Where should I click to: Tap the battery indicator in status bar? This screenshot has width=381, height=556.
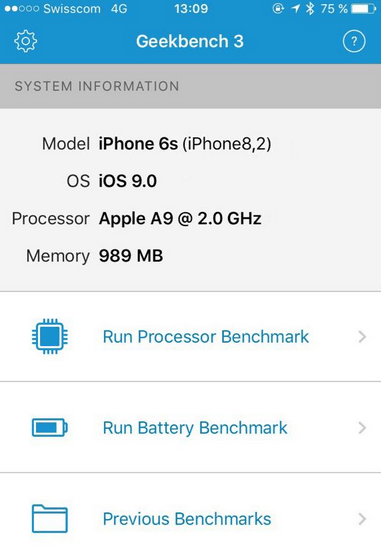point(363,9)
